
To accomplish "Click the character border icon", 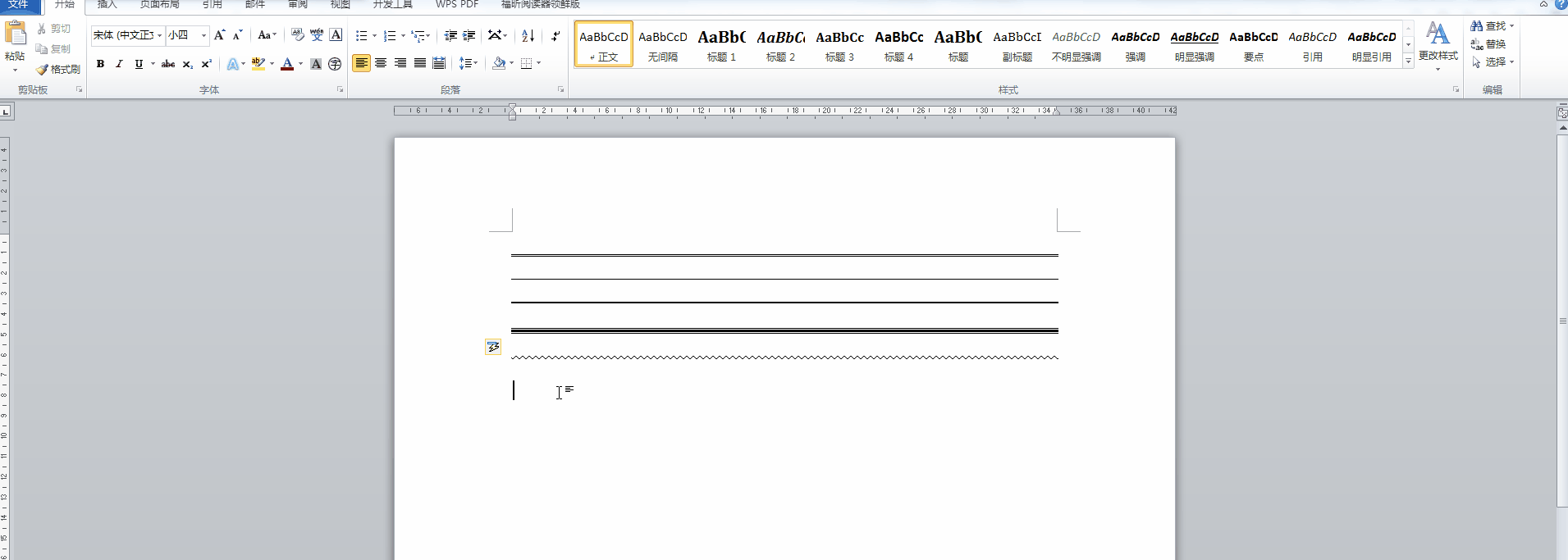I will click(336, 35).
